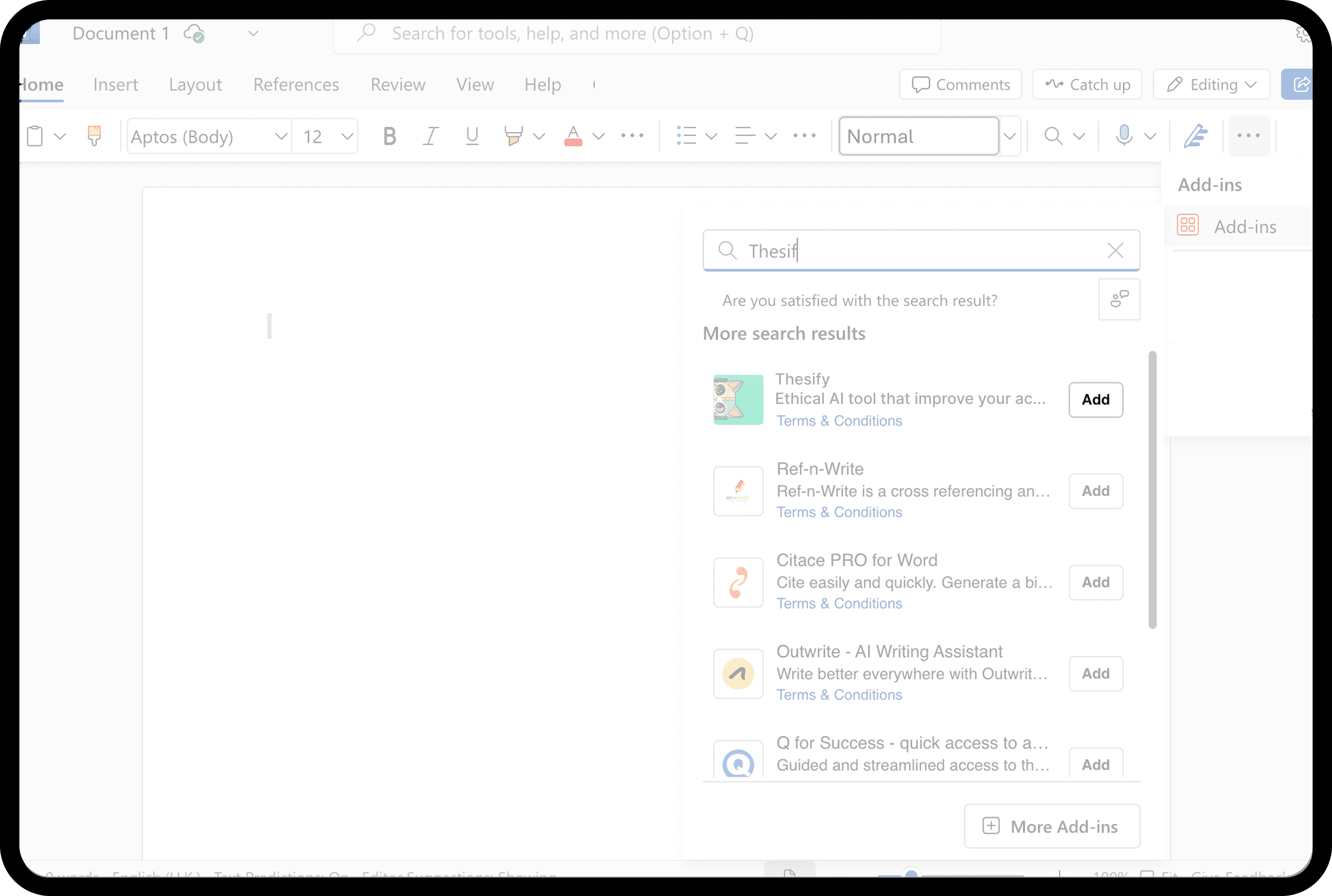
Task: Click the cloud saved status icon
Action: tap(194, 34)
